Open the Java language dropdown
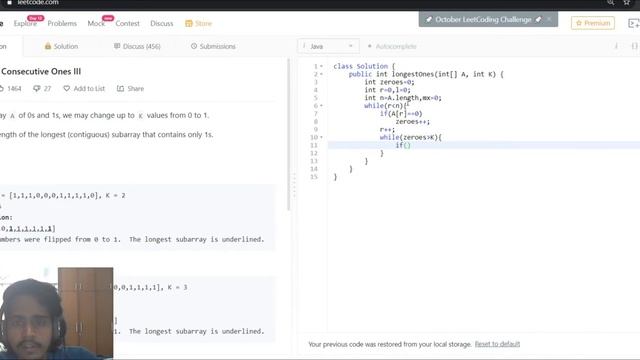640x360 pixels. click(x=328, y=47)
